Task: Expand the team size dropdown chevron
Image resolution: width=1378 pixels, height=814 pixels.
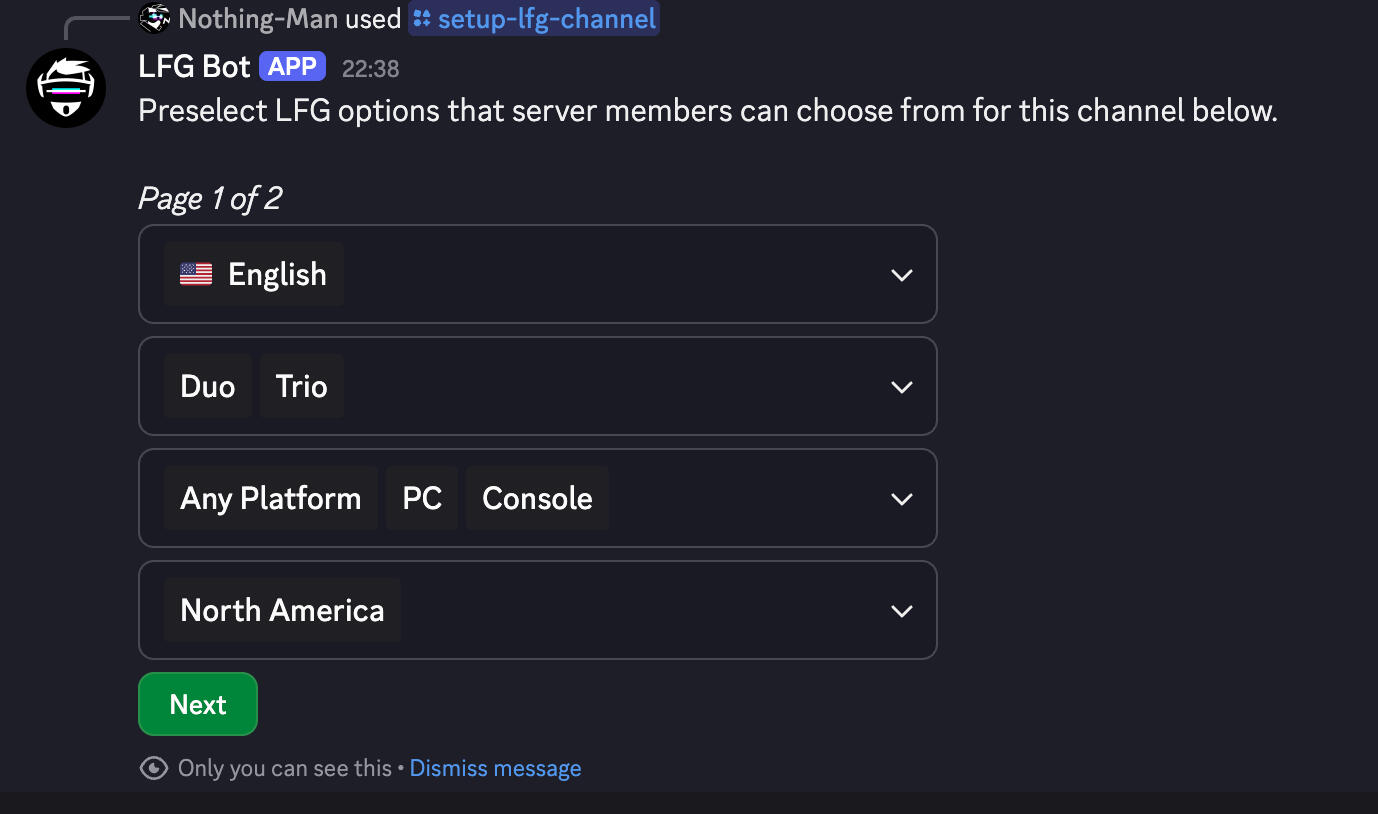Action: point(901,387)
